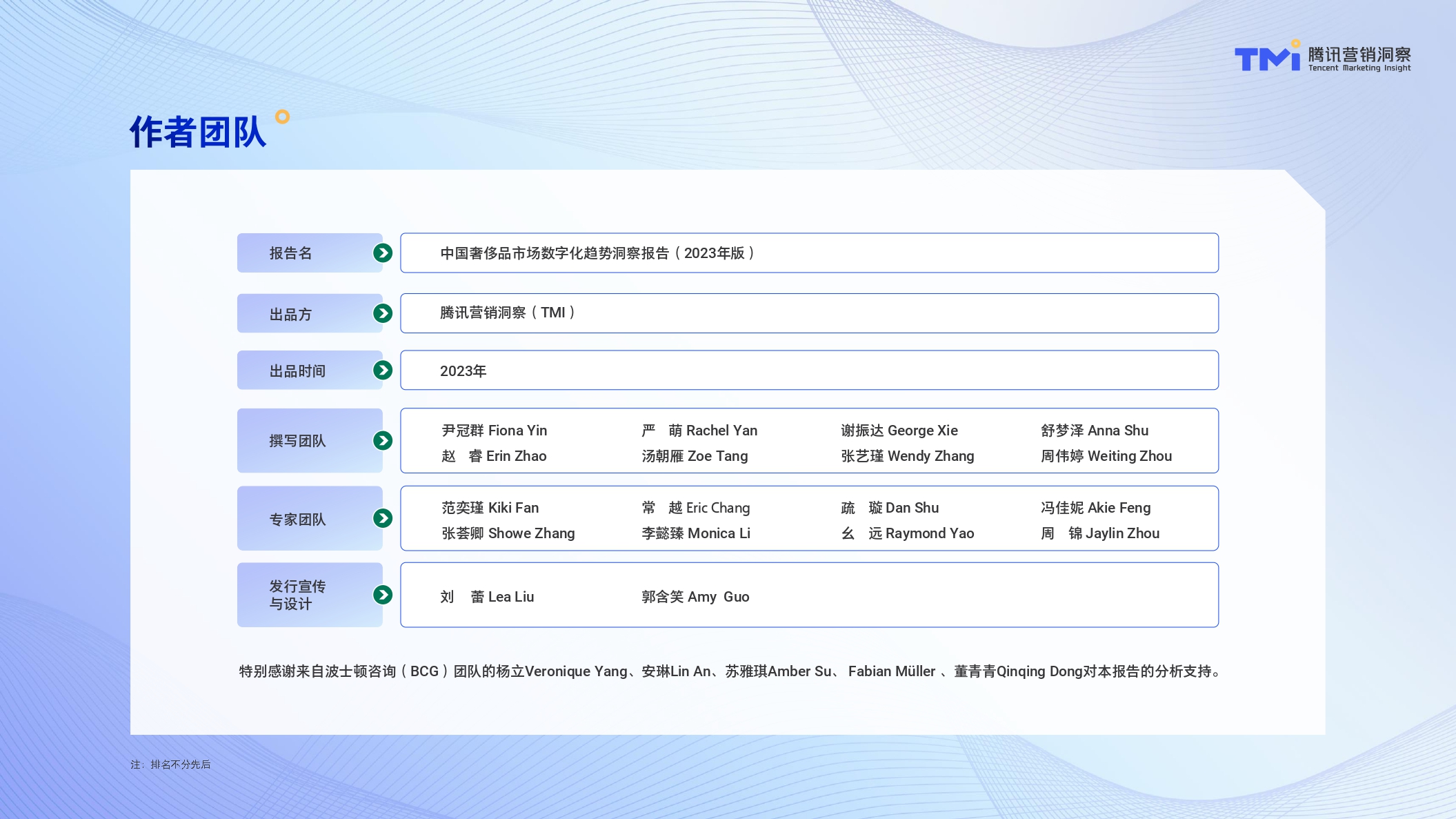Click the orange ring next to 作者团队 title
The height and width of the screenshot is (819, 1456).
coord(282,117)
